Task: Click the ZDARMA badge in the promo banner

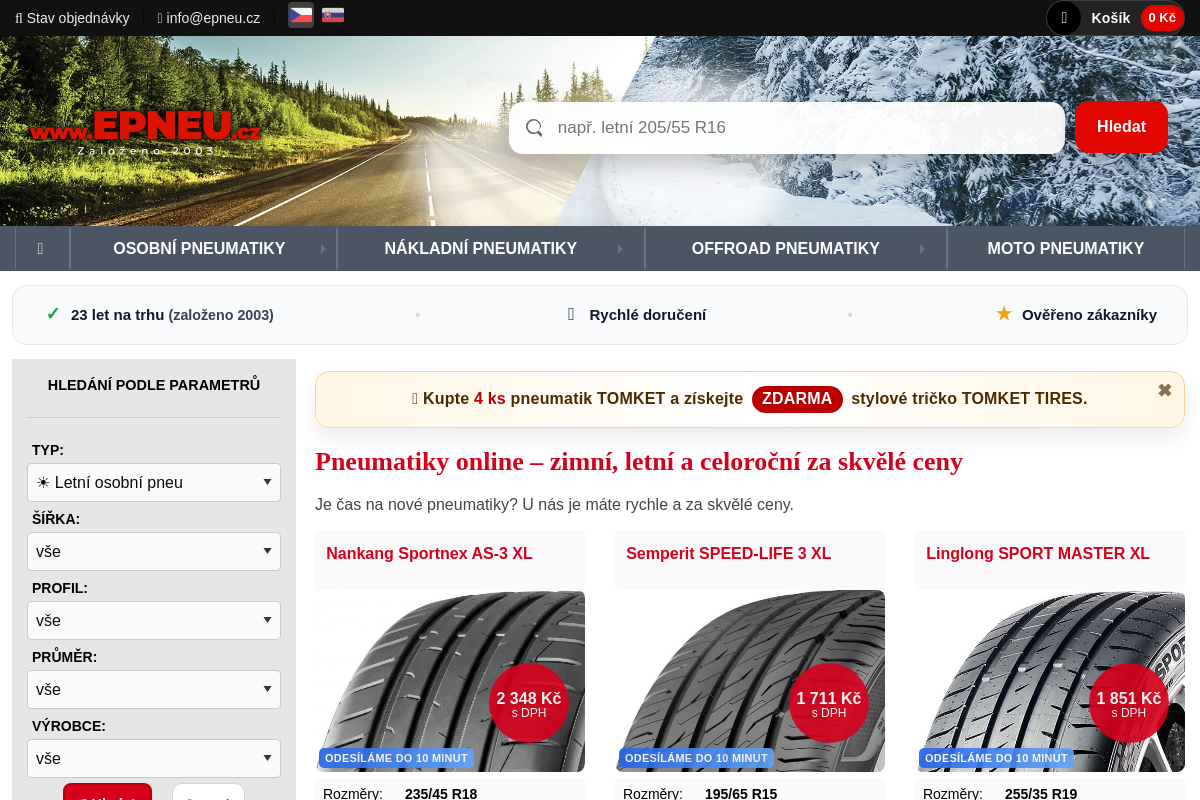Action: point(797,398)
